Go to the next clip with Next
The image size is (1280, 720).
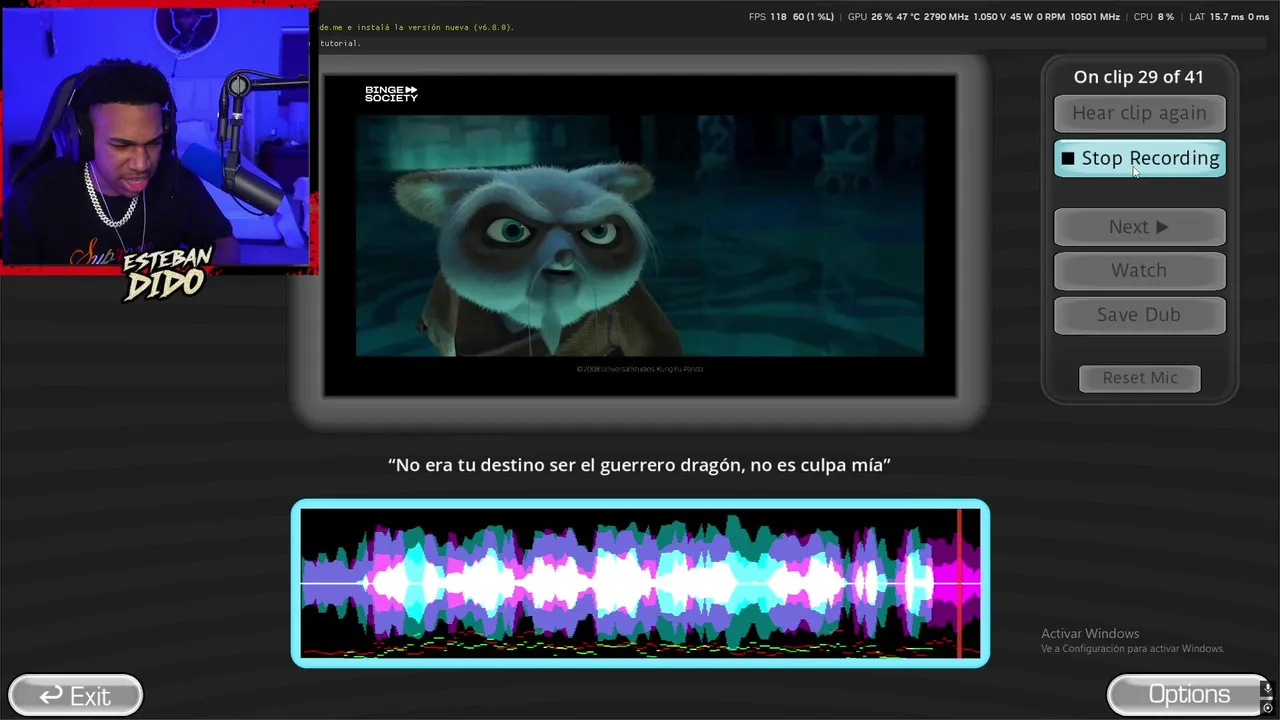pos(1140,227)
